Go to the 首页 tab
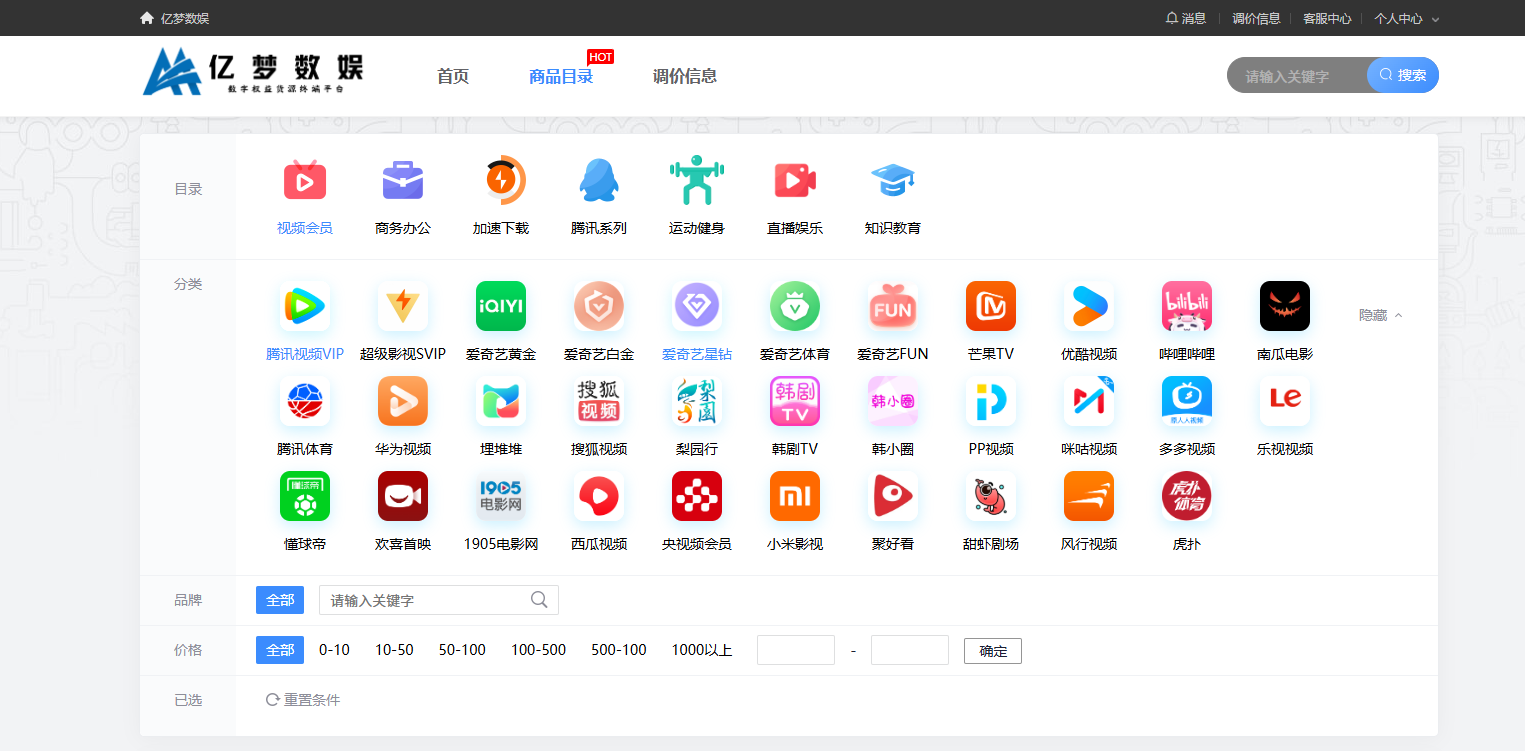The height and width of the screenshot is (751, 1525). click(453, 76)
